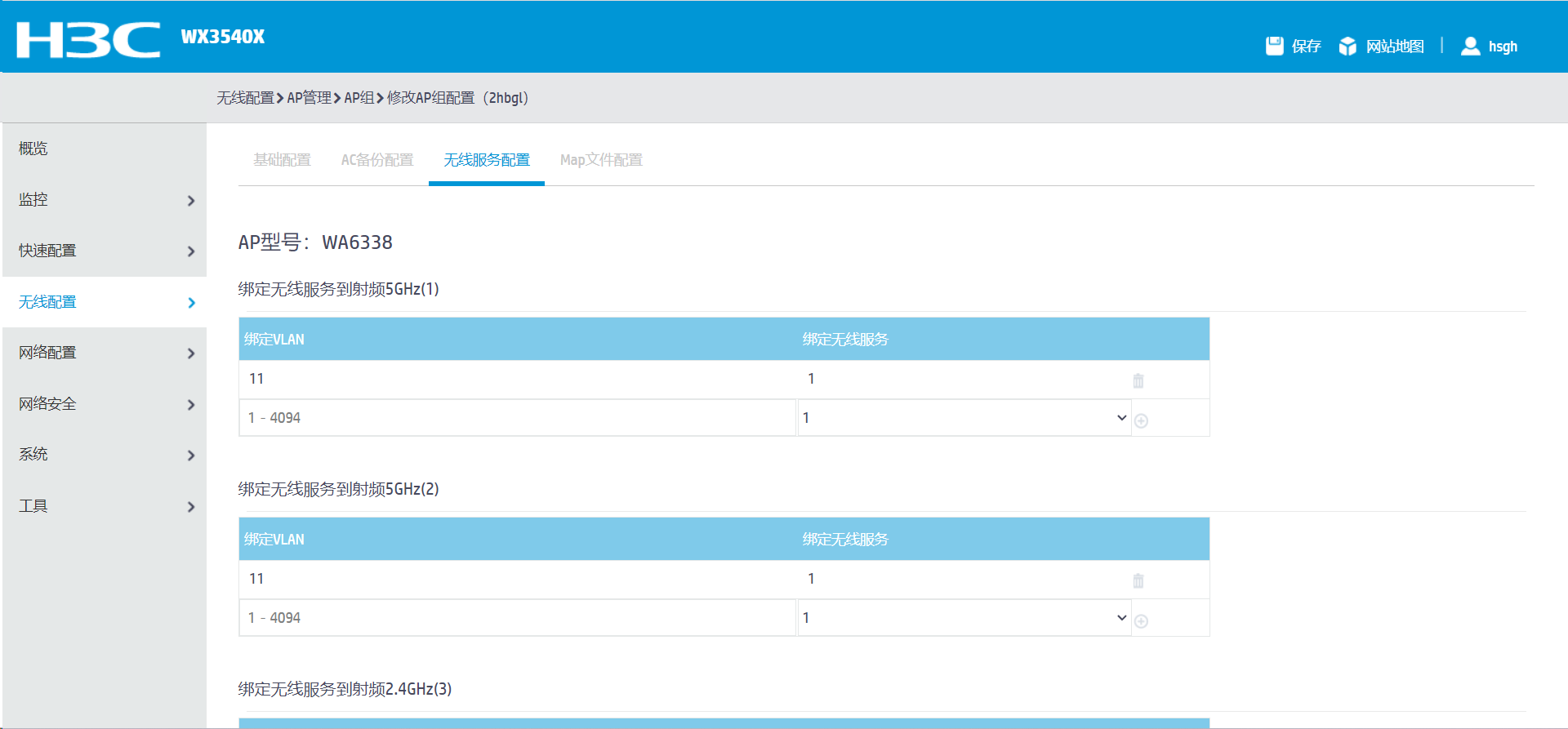Screen dimensions: 1568x729
Task: Click the AP型号: WA6338 heading
Action: tap(315, 242)
